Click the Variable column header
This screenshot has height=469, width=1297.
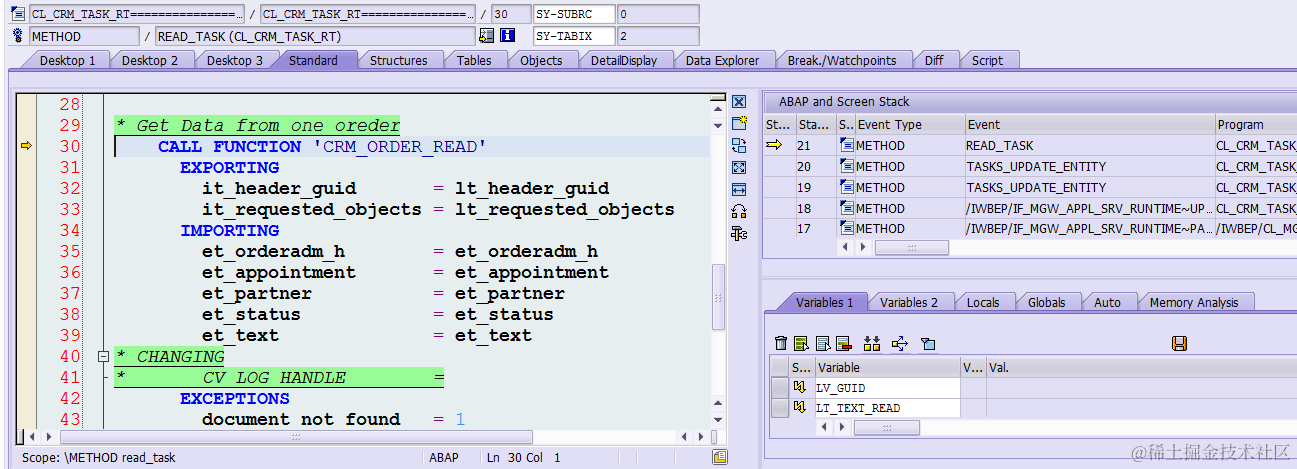click(x=887, y=367)
